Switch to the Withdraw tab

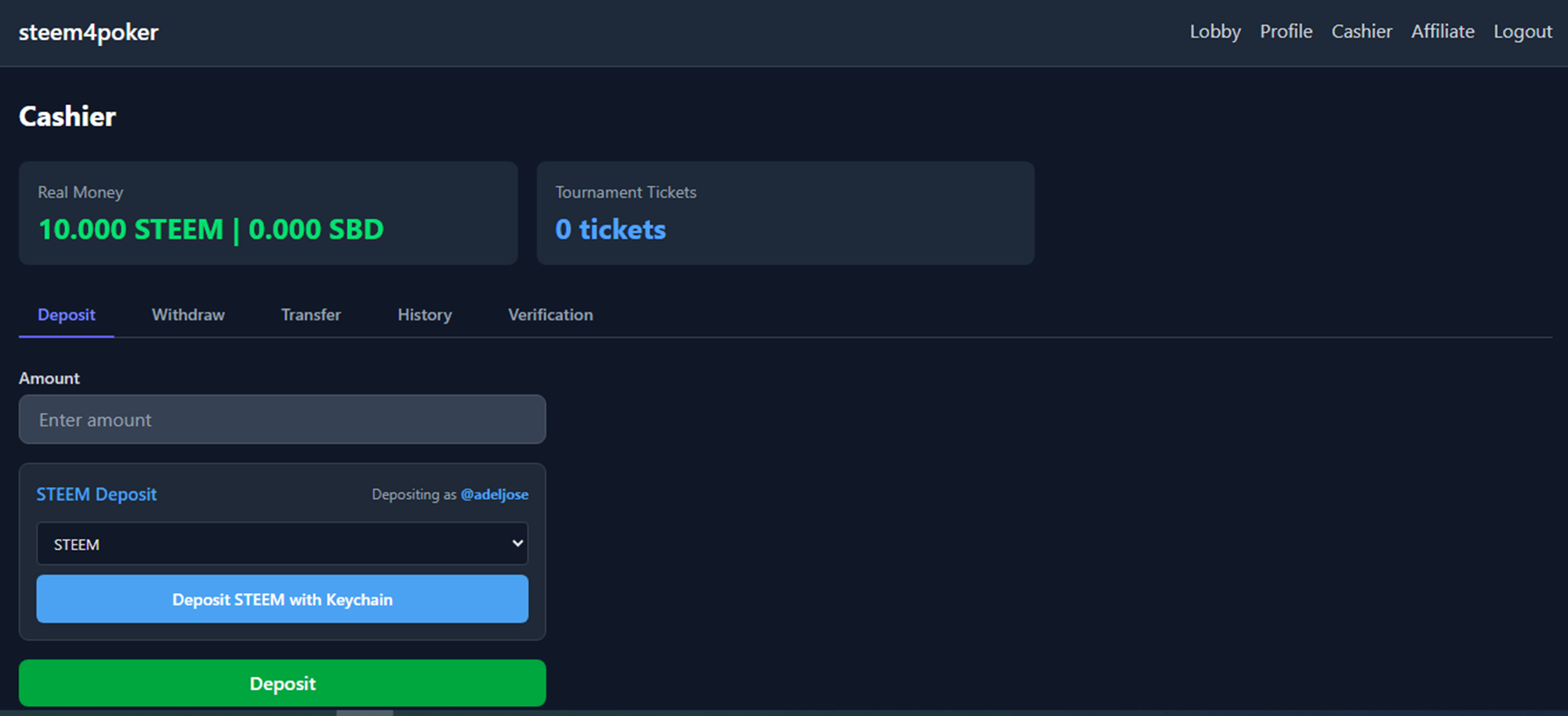(x=188, y=314)
